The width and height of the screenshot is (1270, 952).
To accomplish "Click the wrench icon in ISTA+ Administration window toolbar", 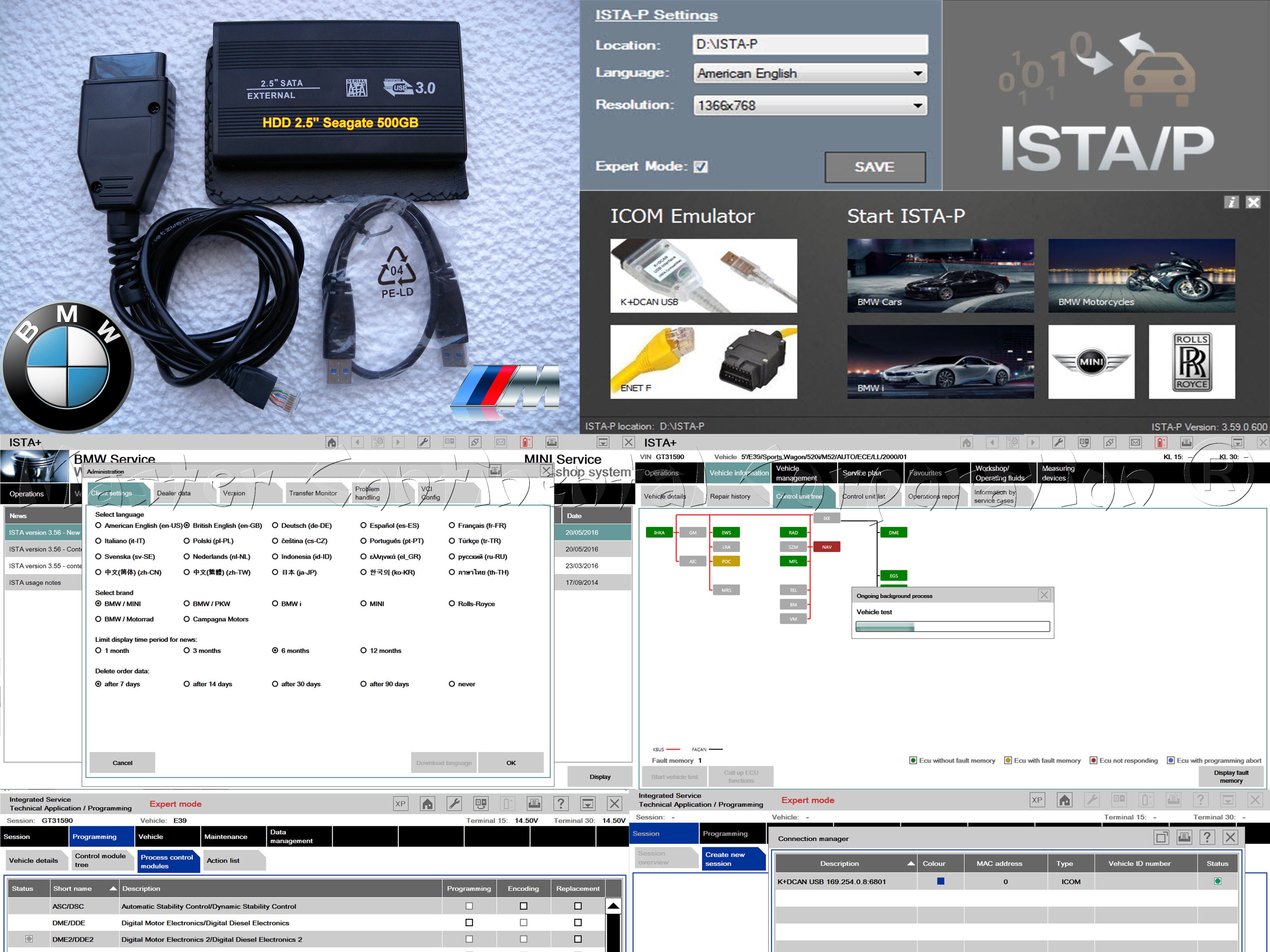I will coord(424,442).
